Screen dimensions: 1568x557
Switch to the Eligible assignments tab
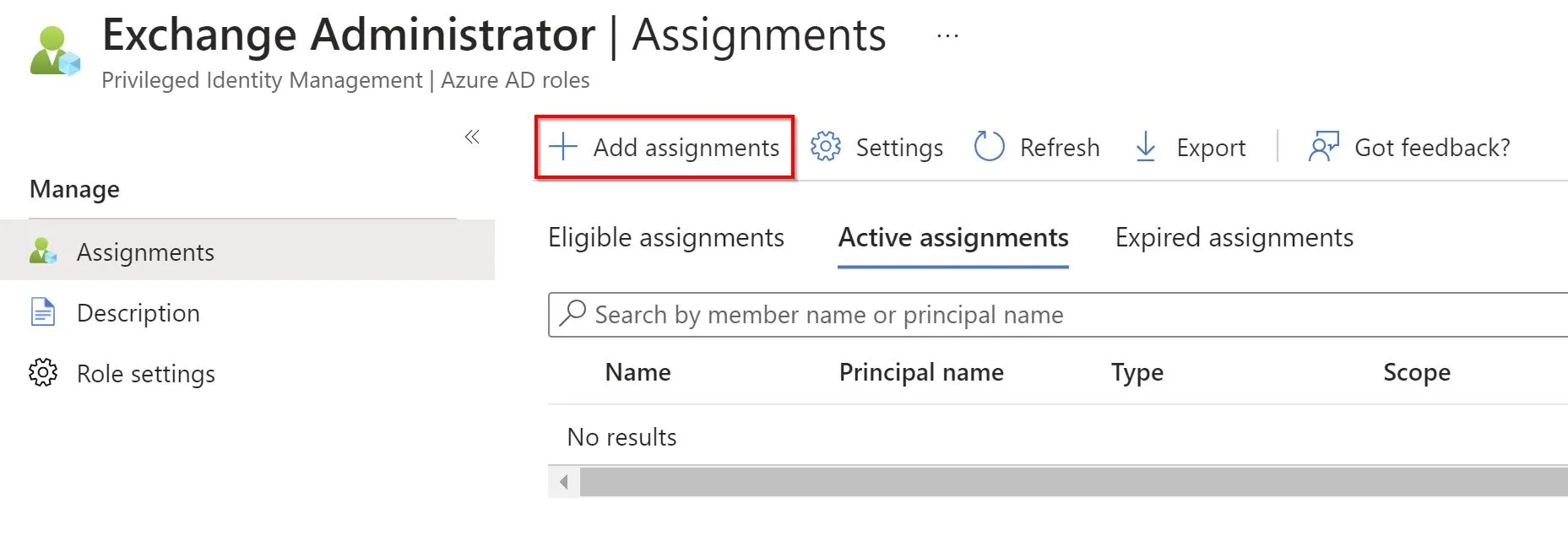(x=666, y=238)
